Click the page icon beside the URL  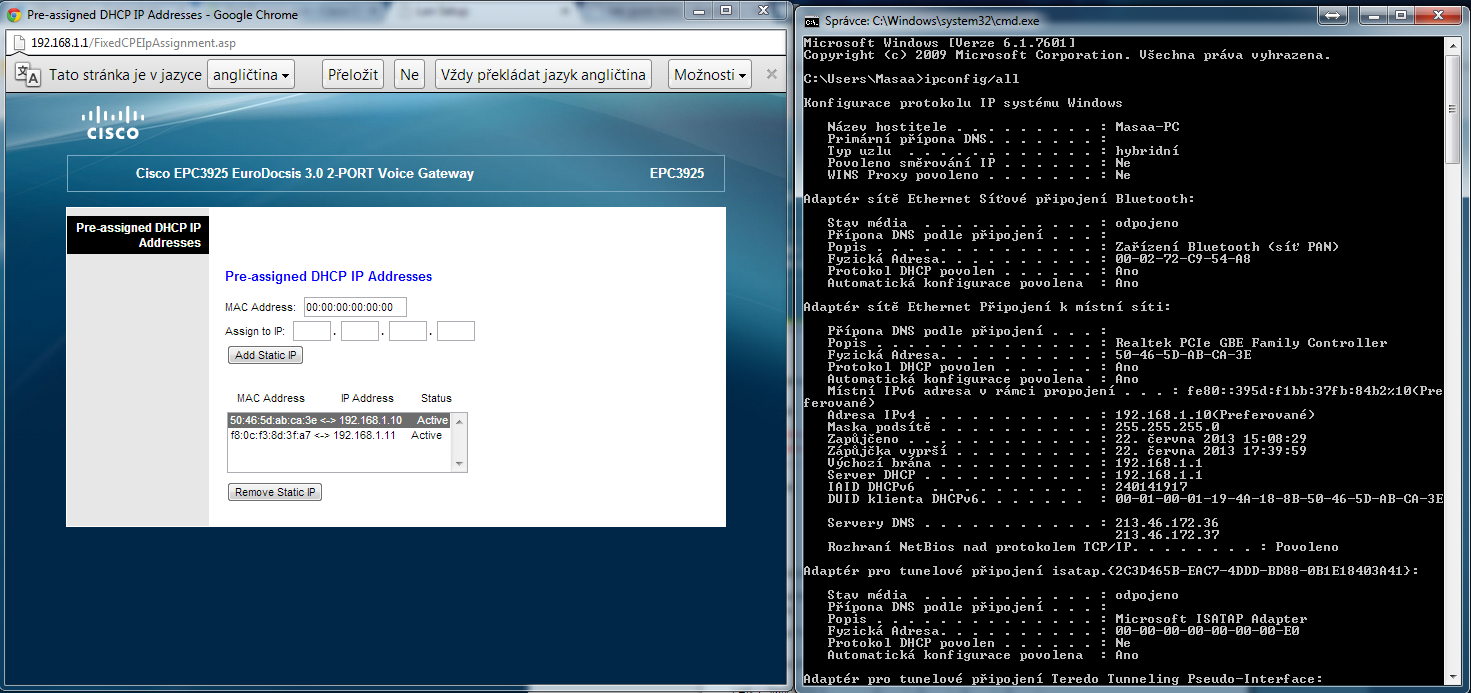coord(19,43)
